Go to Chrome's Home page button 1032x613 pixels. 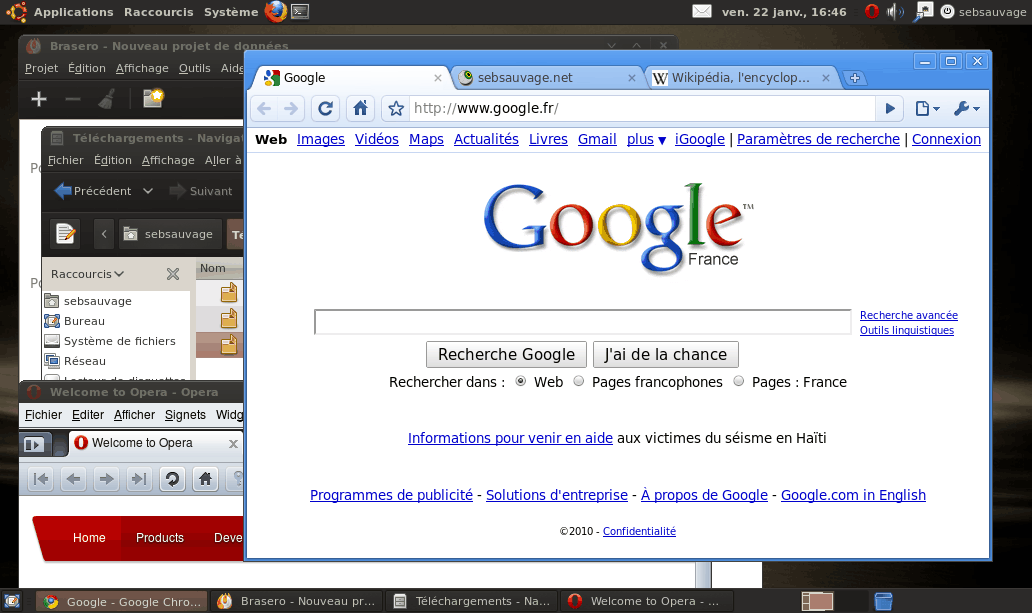pyautogui.click(x=361, y=109)
